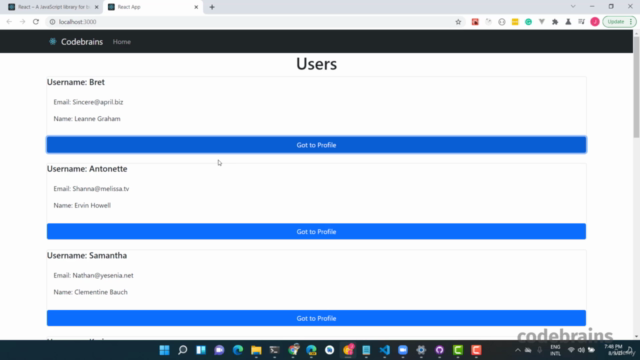Open the terminal icon on the taskbar
The height and width of the screenshot is (360, 640).
275,350
